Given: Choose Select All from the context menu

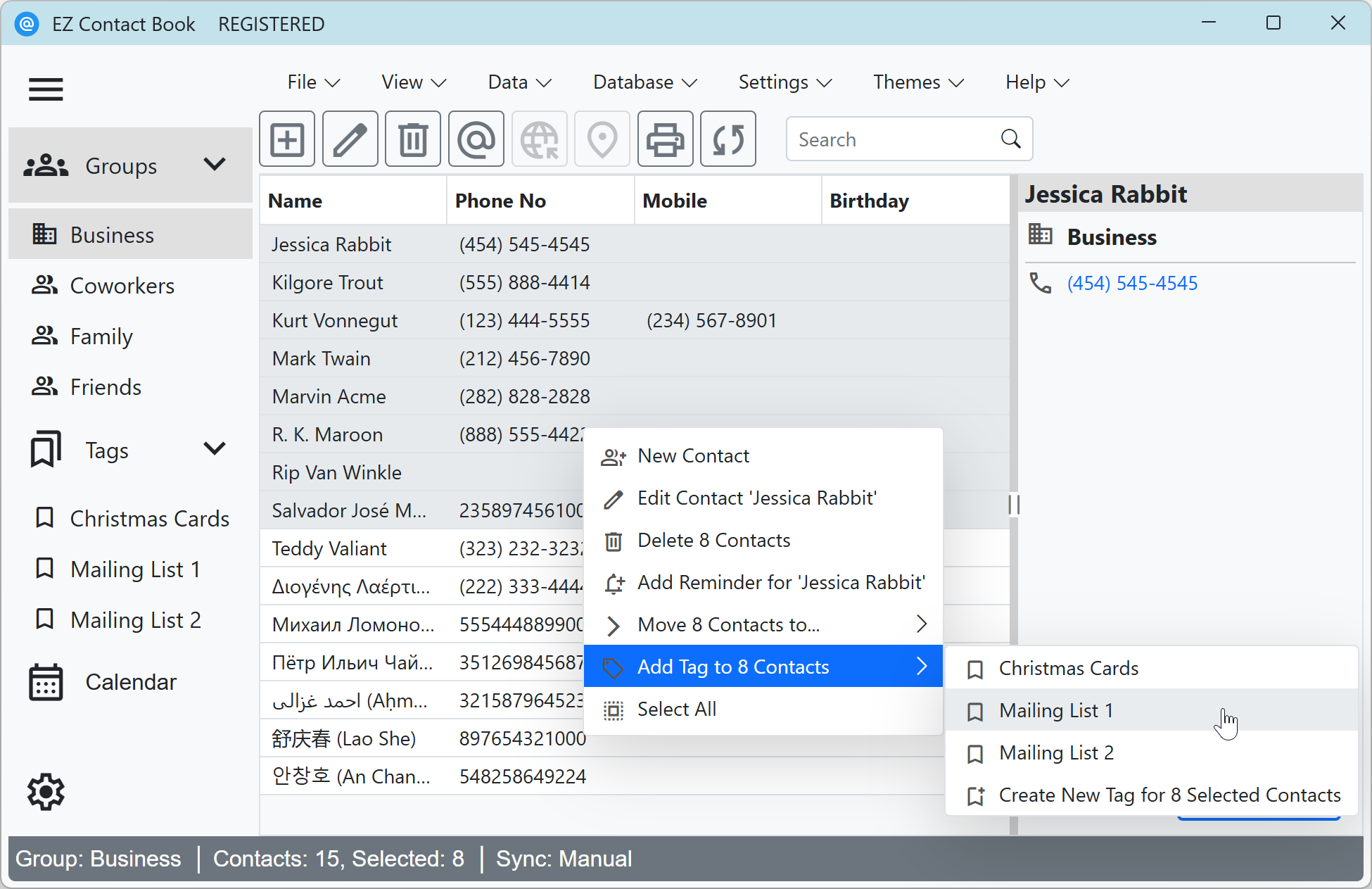Looking at the screenshot, I should (x=676, y=709).
